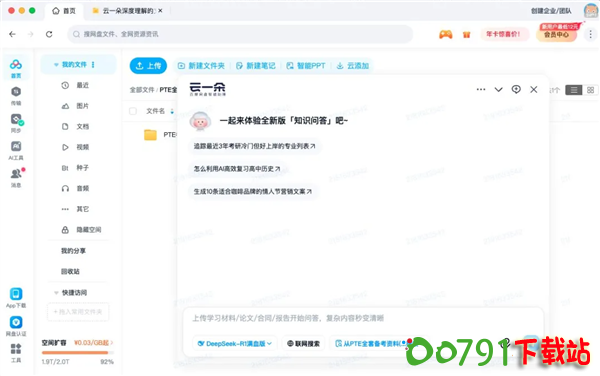Switch to list view
The image size is (600, 376).
(x=574, y=90)
